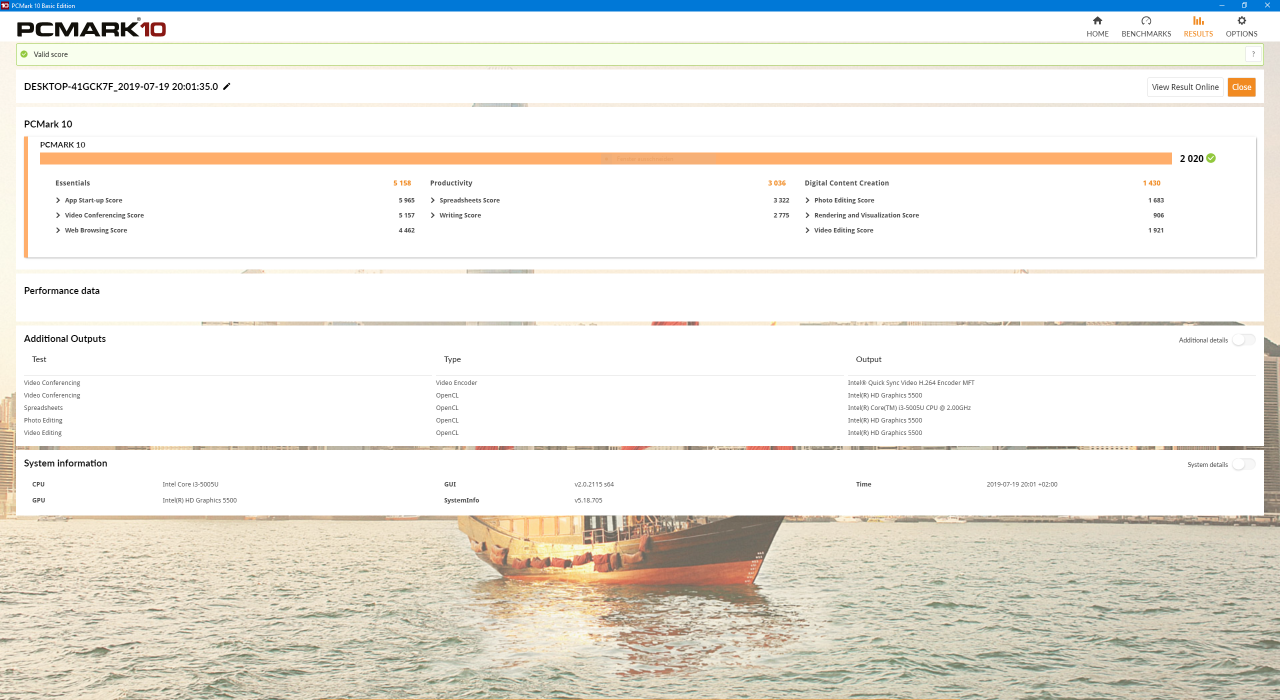
Task: Click the Essentials score 5 158
Action: (402, 183)
